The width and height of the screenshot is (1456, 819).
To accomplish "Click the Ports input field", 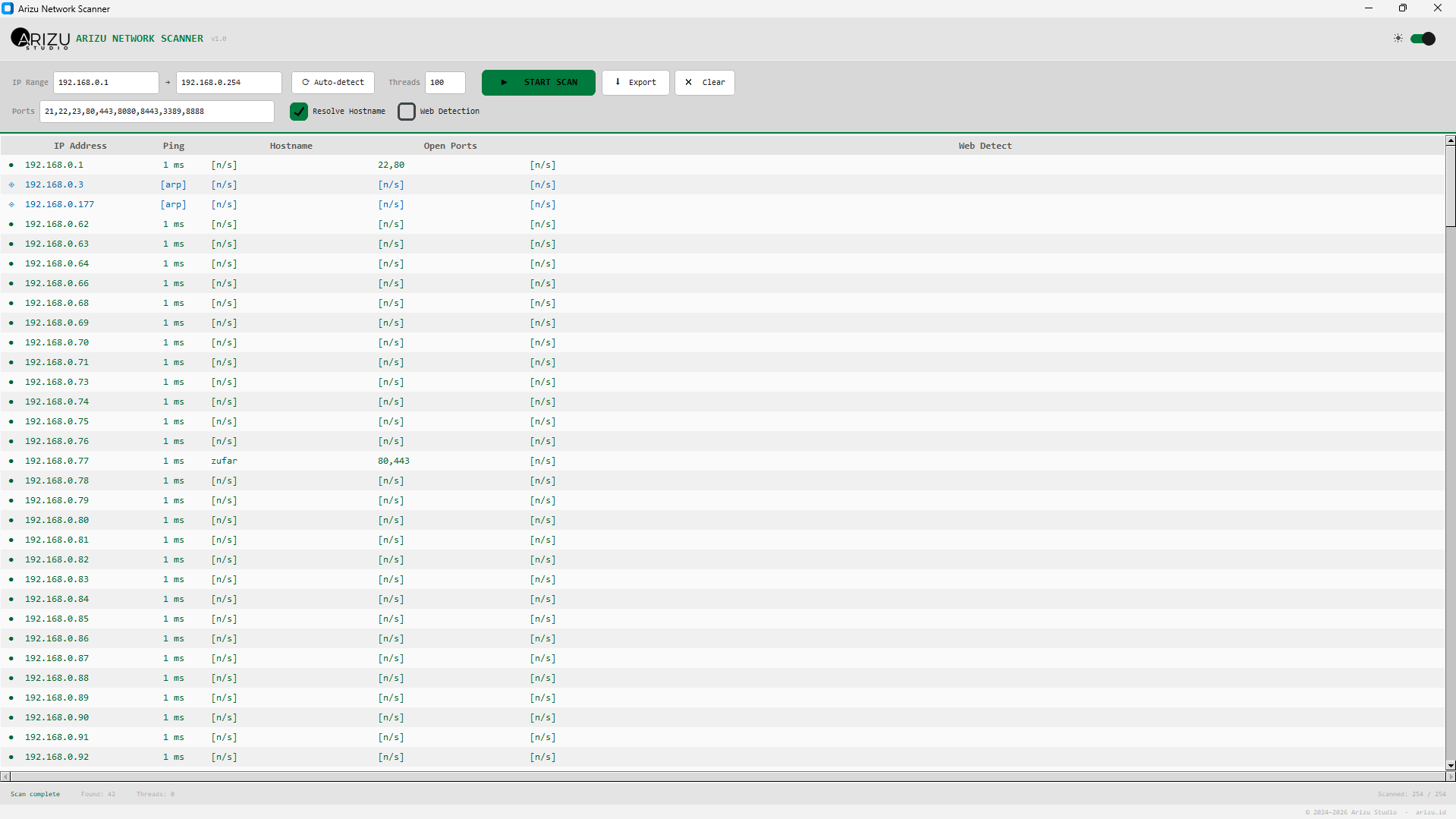I will click(x=156, y=112).
